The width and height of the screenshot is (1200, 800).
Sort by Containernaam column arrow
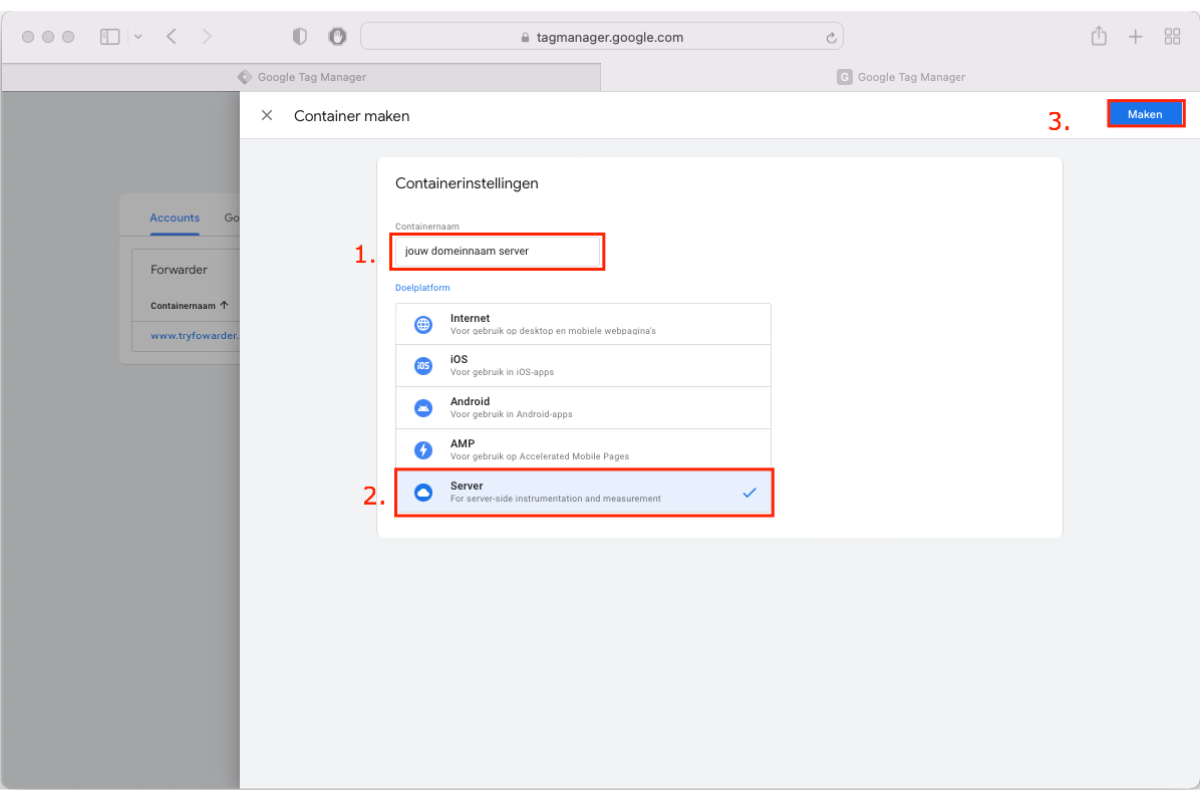click(224, 305)
